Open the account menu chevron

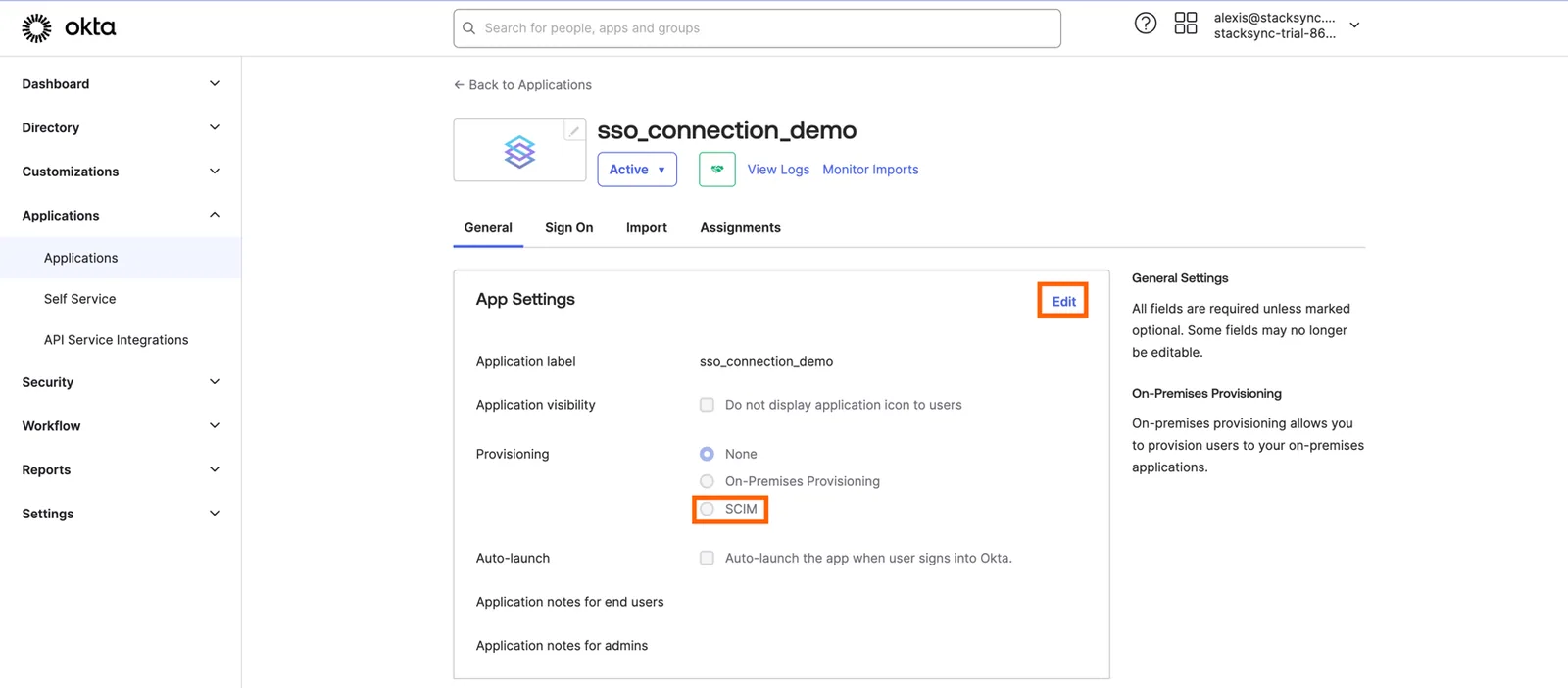tap(1354, 25)
